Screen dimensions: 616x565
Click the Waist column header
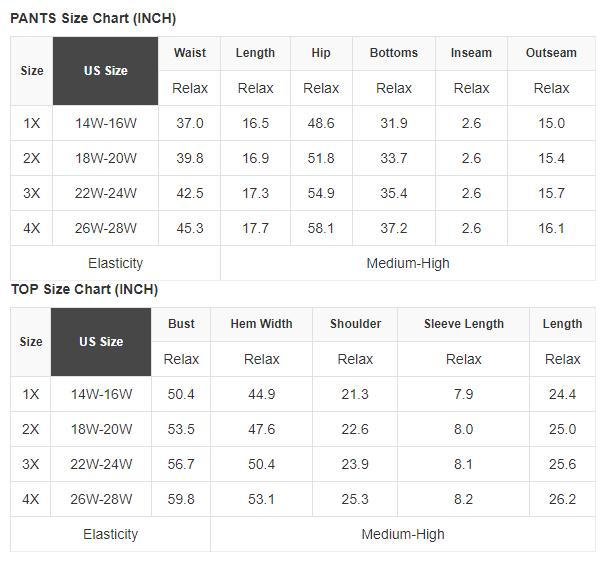tap(190, 53)
